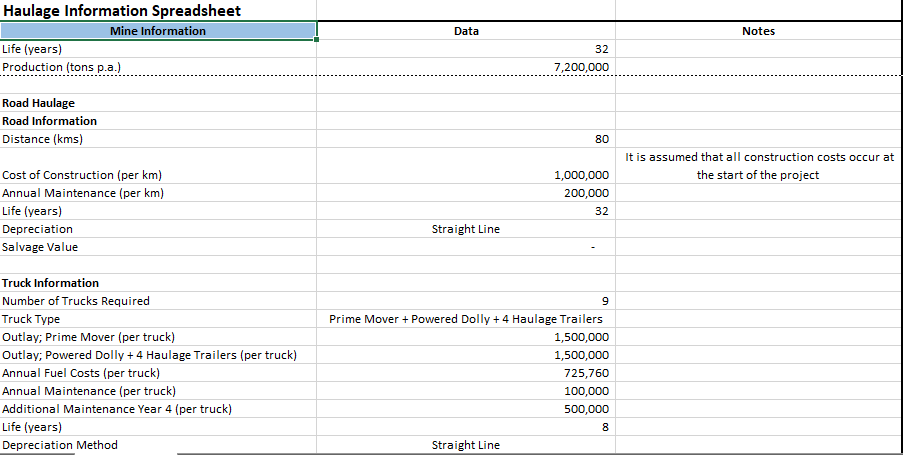Select the Haulage Information Spreadsheet title cell

pyautogui.click(x=122, y=10)
